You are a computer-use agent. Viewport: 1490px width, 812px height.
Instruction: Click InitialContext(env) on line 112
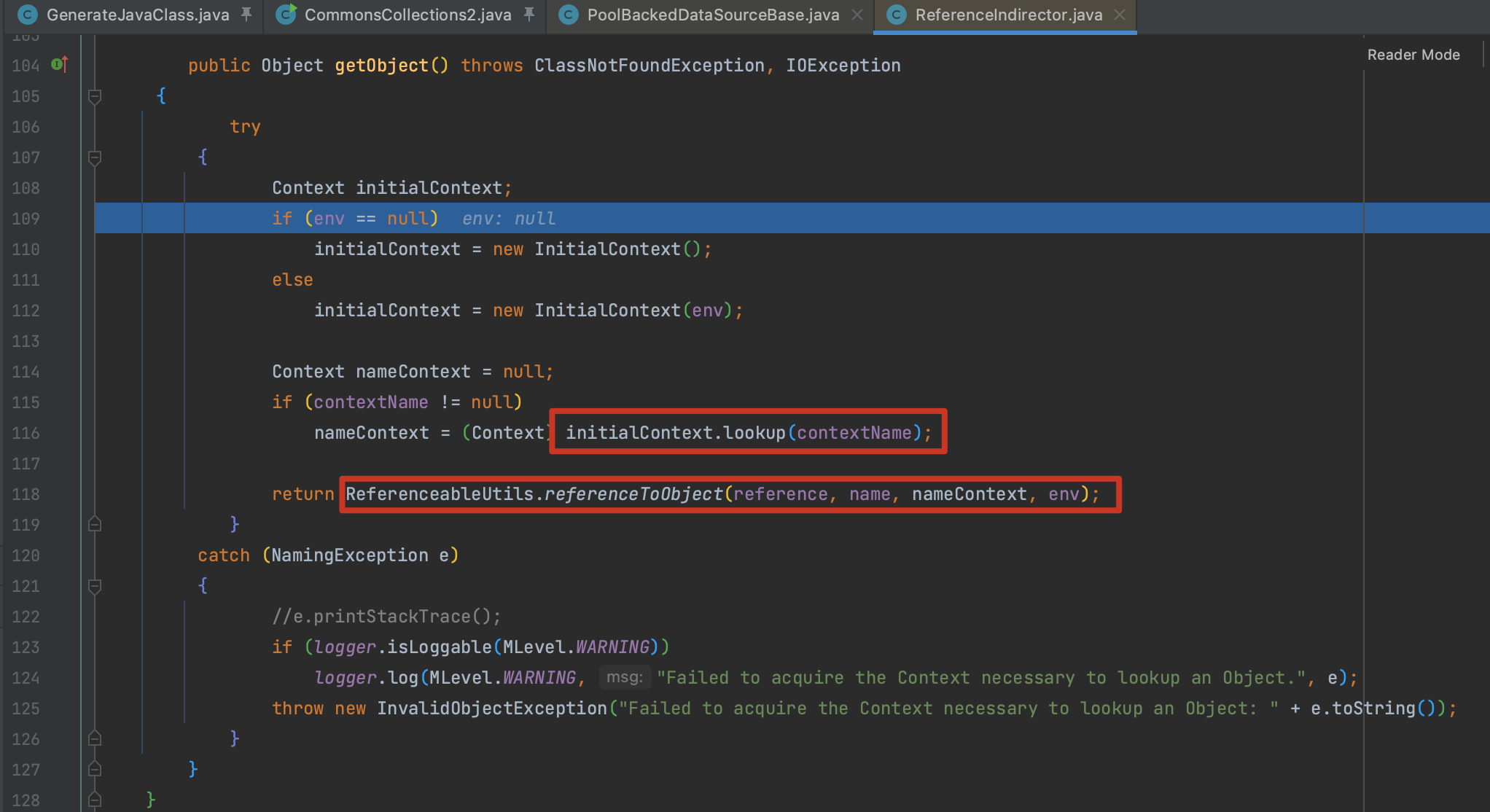tap(633, 311)
